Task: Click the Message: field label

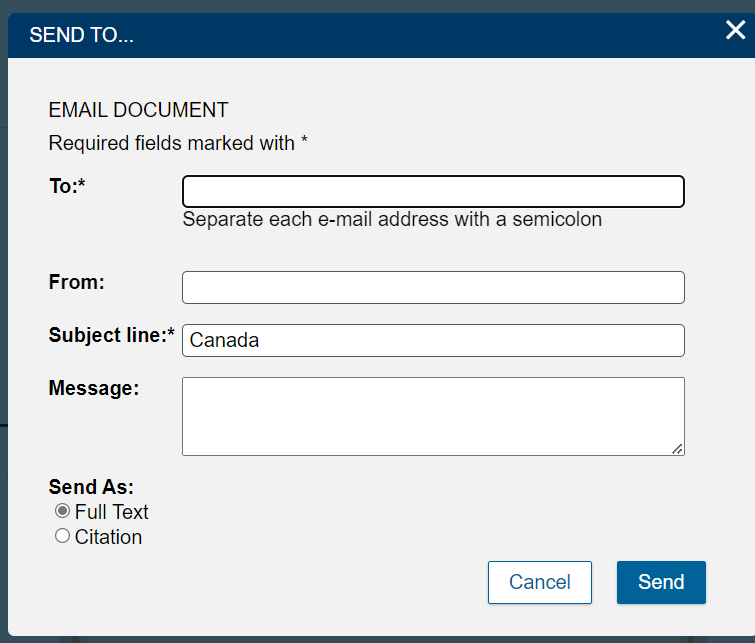Action: [94, 388]
